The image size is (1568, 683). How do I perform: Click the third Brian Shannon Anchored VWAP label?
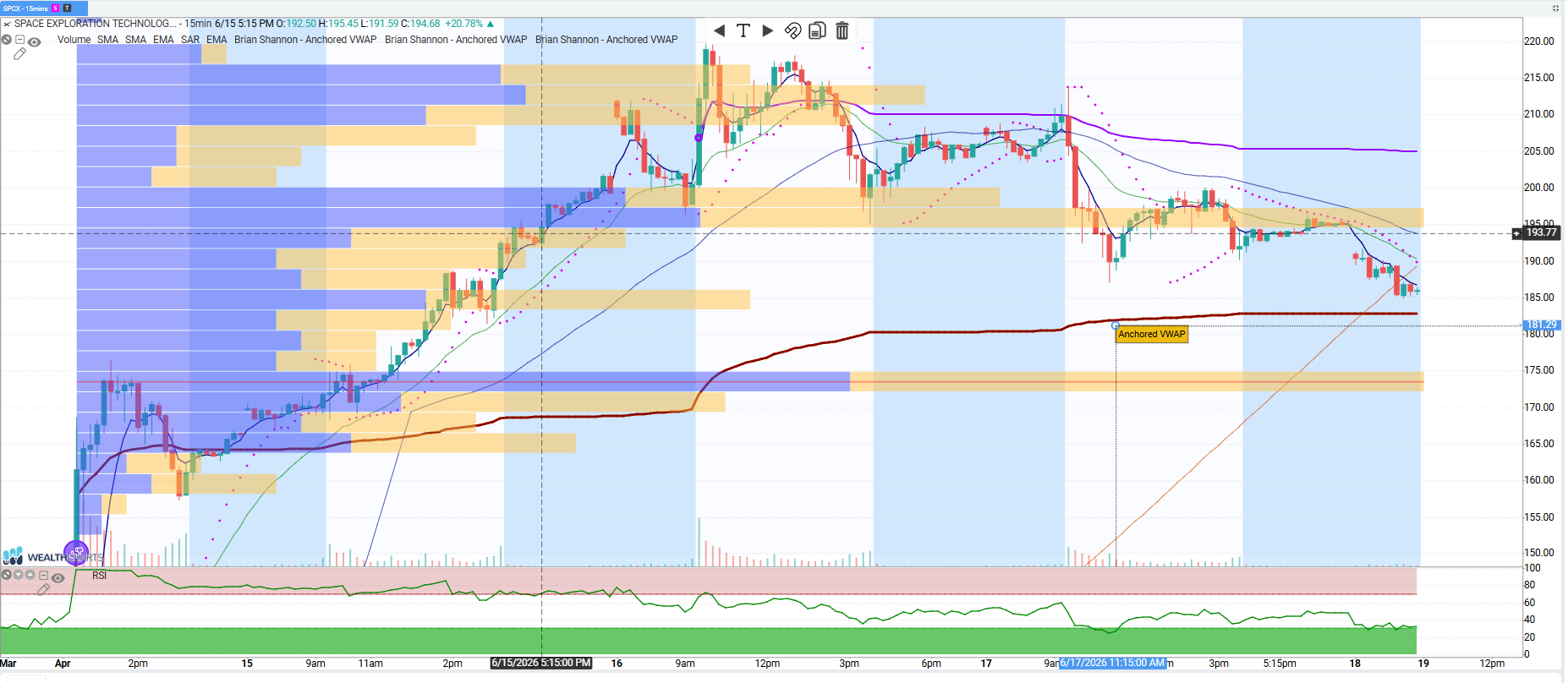tap(606, 40)
